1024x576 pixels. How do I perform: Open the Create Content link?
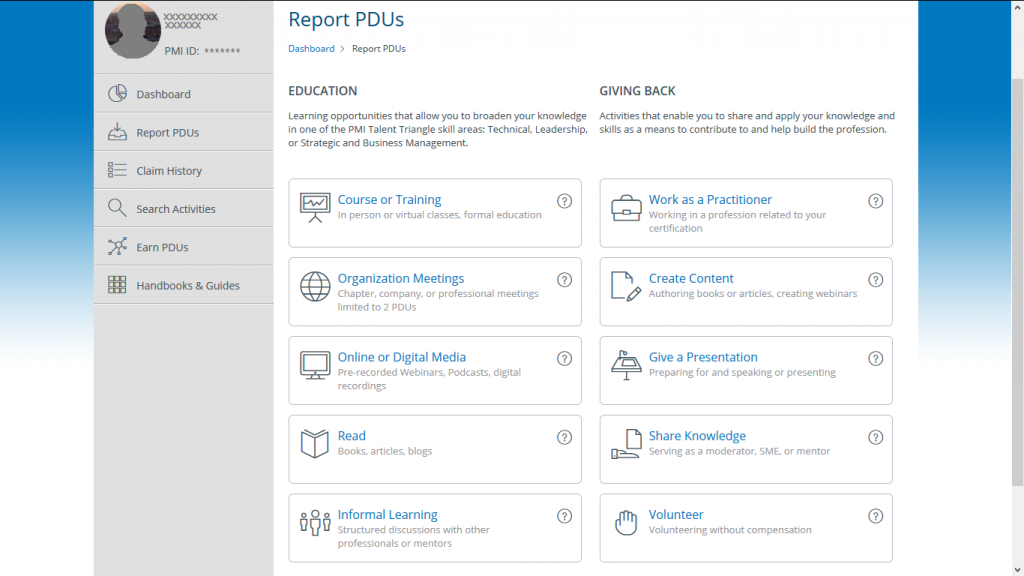tap(691, 278)
